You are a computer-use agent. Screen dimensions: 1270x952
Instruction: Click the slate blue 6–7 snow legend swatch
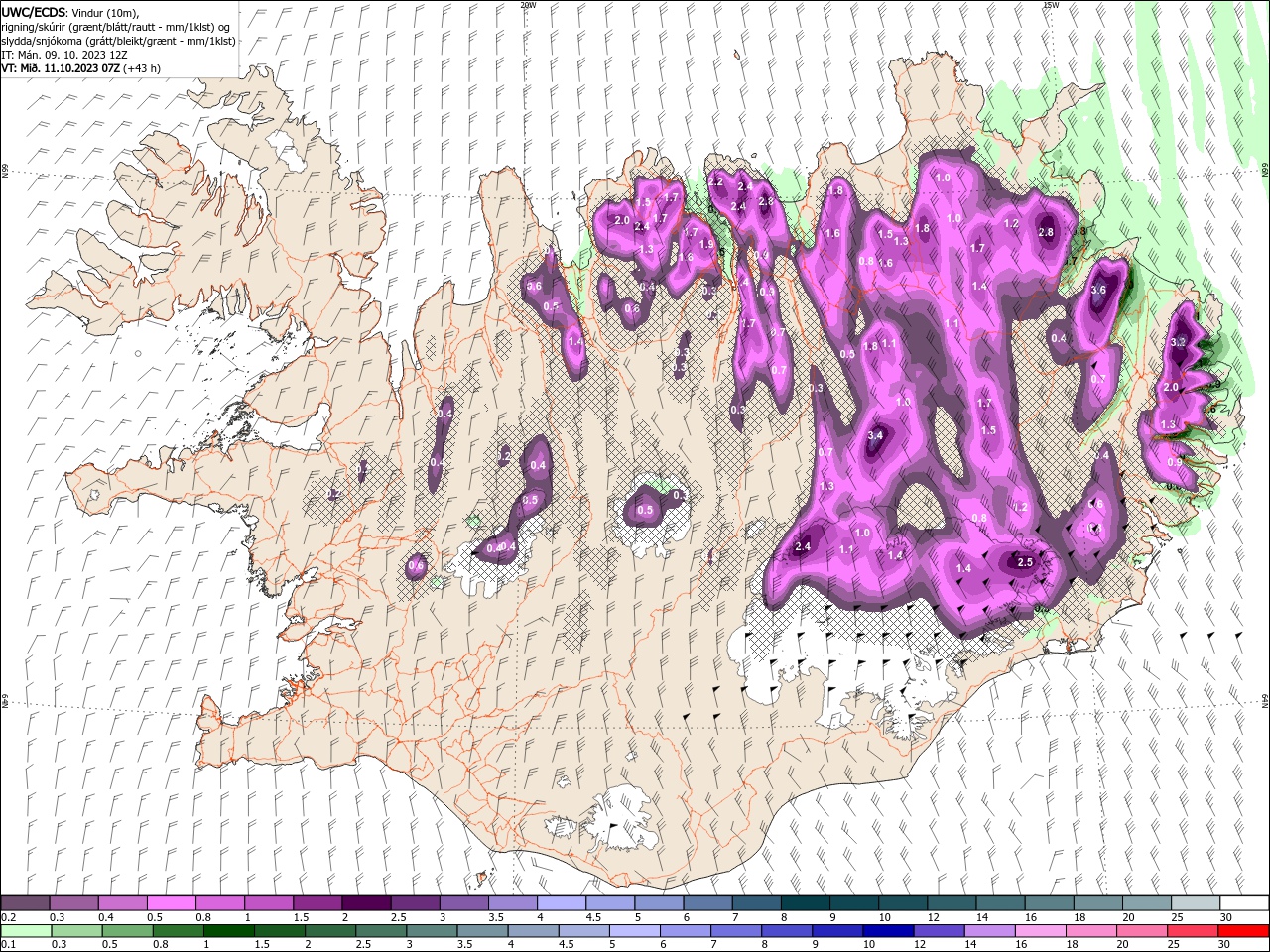[x=708, y=903]
